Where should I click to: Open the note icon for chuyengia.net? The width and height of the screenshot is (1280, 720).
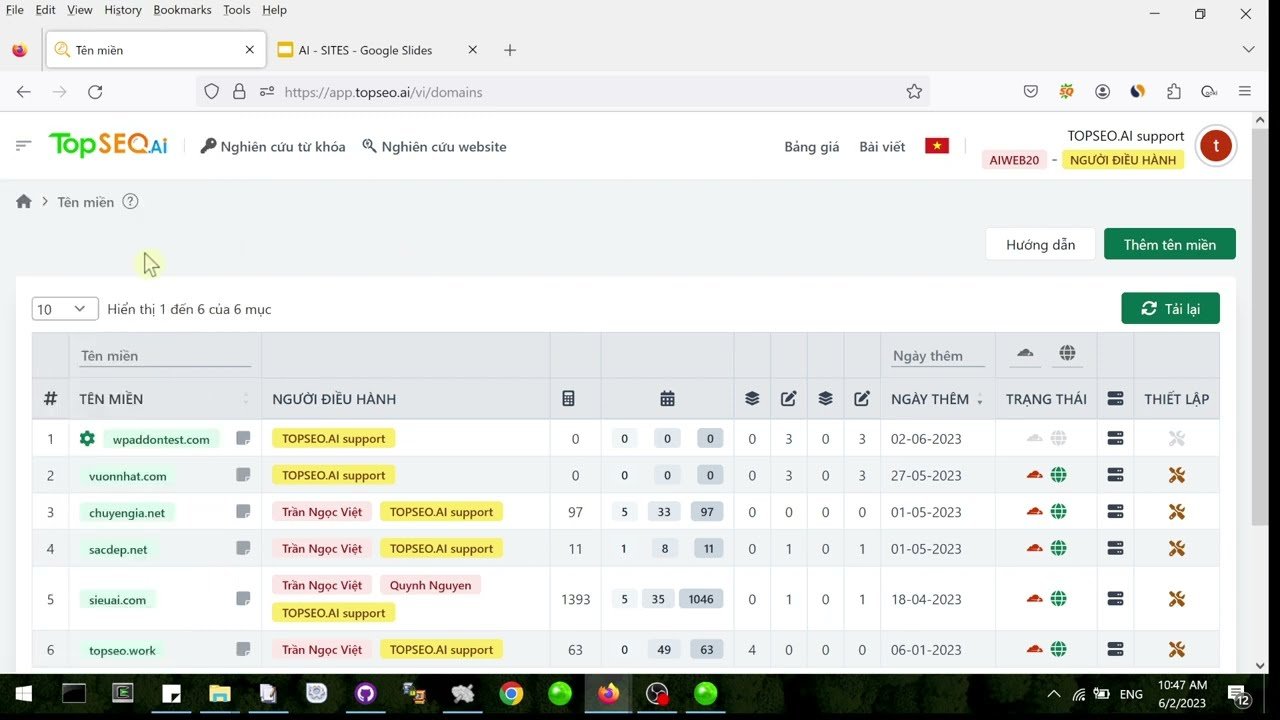243,511
